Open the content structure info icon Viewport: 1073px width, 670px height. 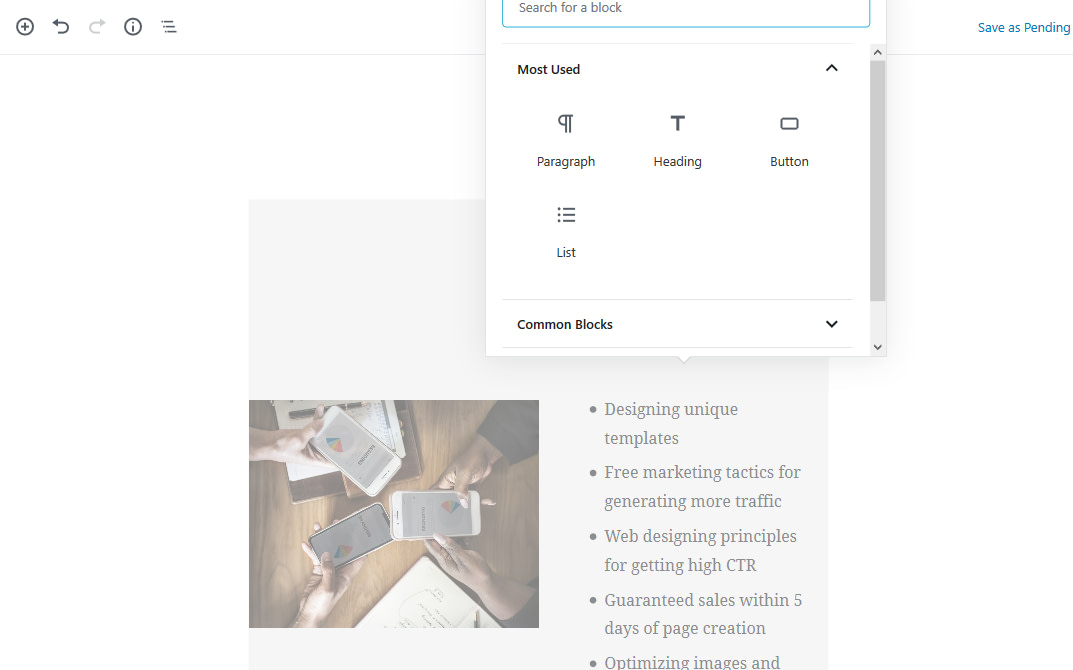(133, 27)
